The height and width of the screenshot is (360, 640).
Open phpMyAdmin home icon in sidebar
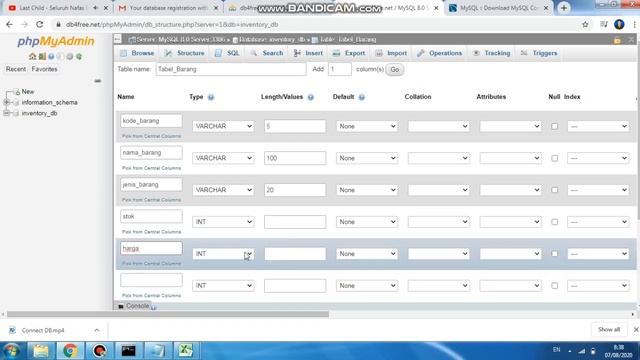tap(32, 56)
